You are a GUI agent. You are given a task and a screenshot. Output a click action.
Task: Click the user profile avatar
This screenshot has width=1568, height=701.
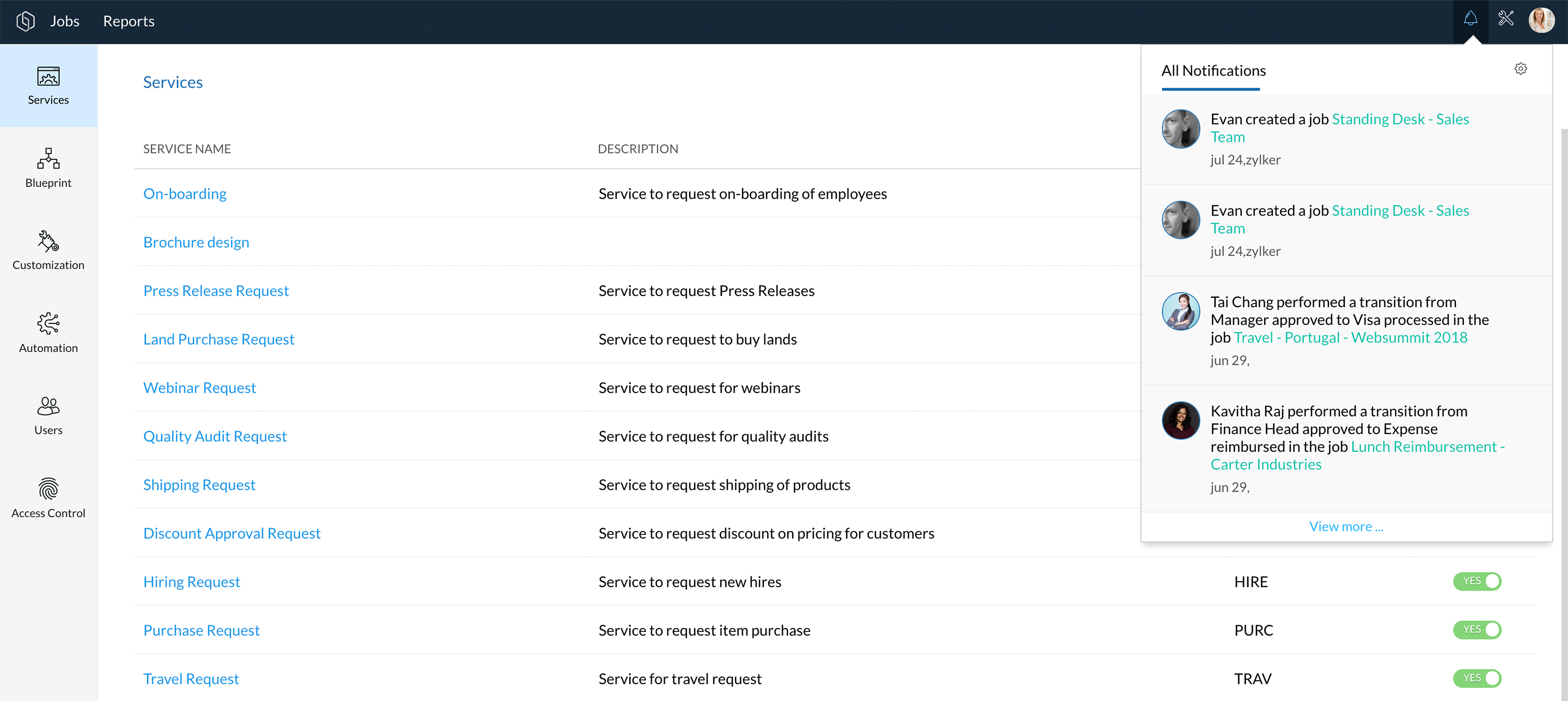tap(1541, 20)
